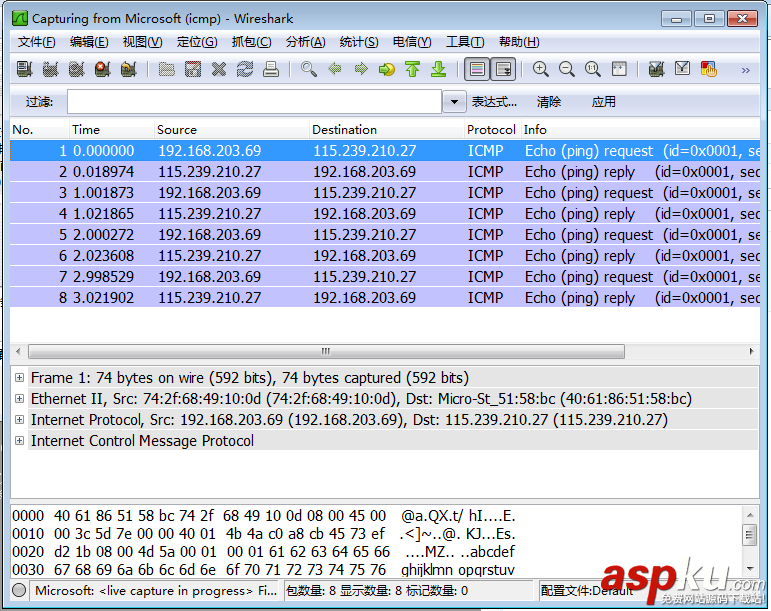Open the 电信(Y) menu
Screen dimensions: 771x611
pyautogui.click(x=412, y=42)
